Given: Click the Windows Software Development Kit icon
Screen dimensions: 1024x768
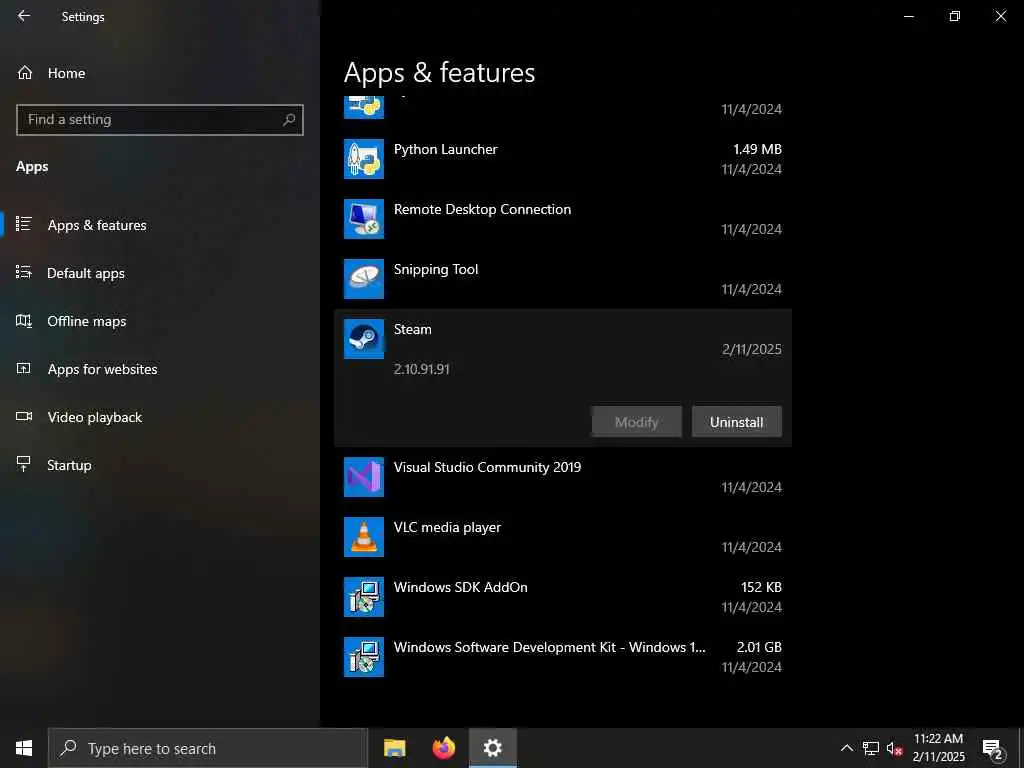Looking at the screenshot, I should (x=364, y=657).
